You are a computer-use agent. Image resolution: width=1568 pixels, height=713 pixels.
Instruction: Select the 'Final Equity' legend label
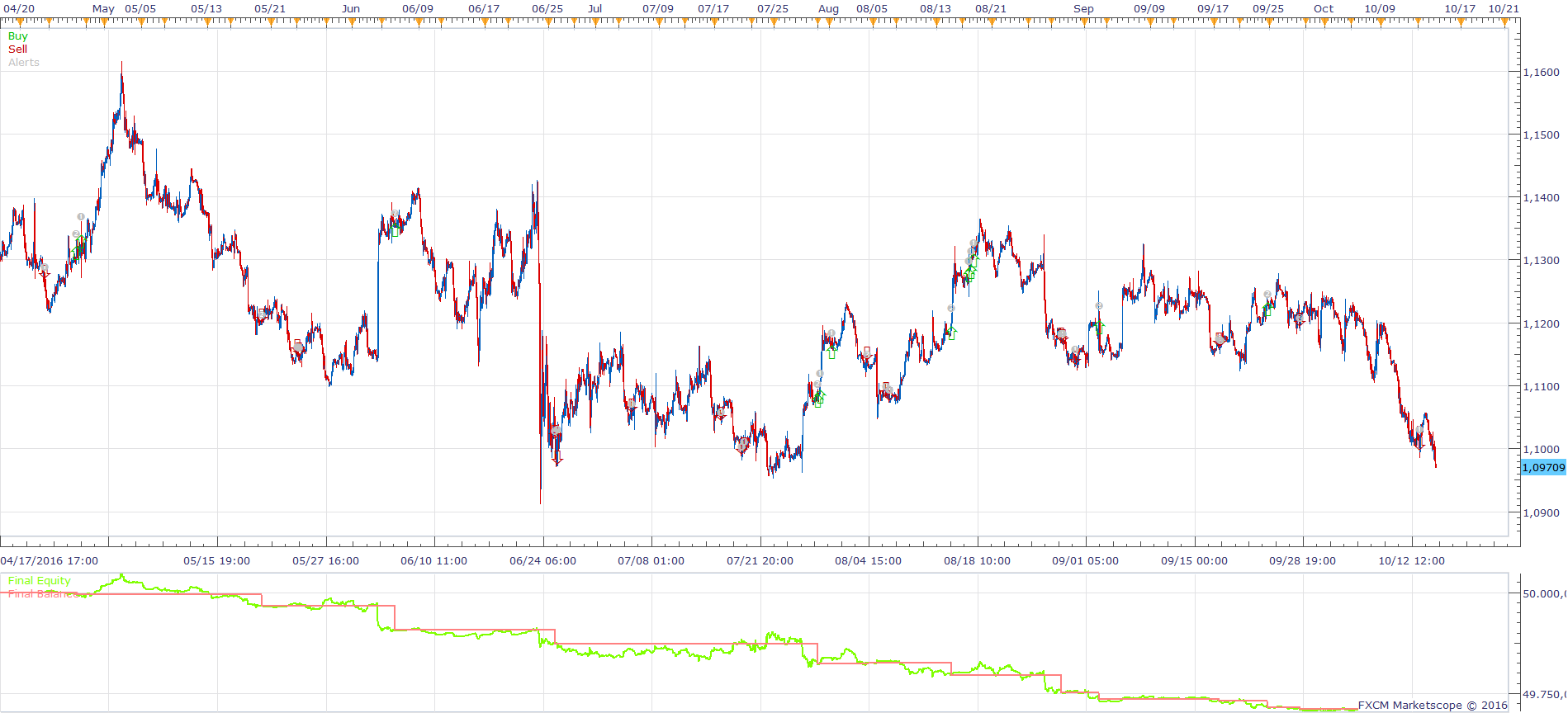[x=40, y=581]
